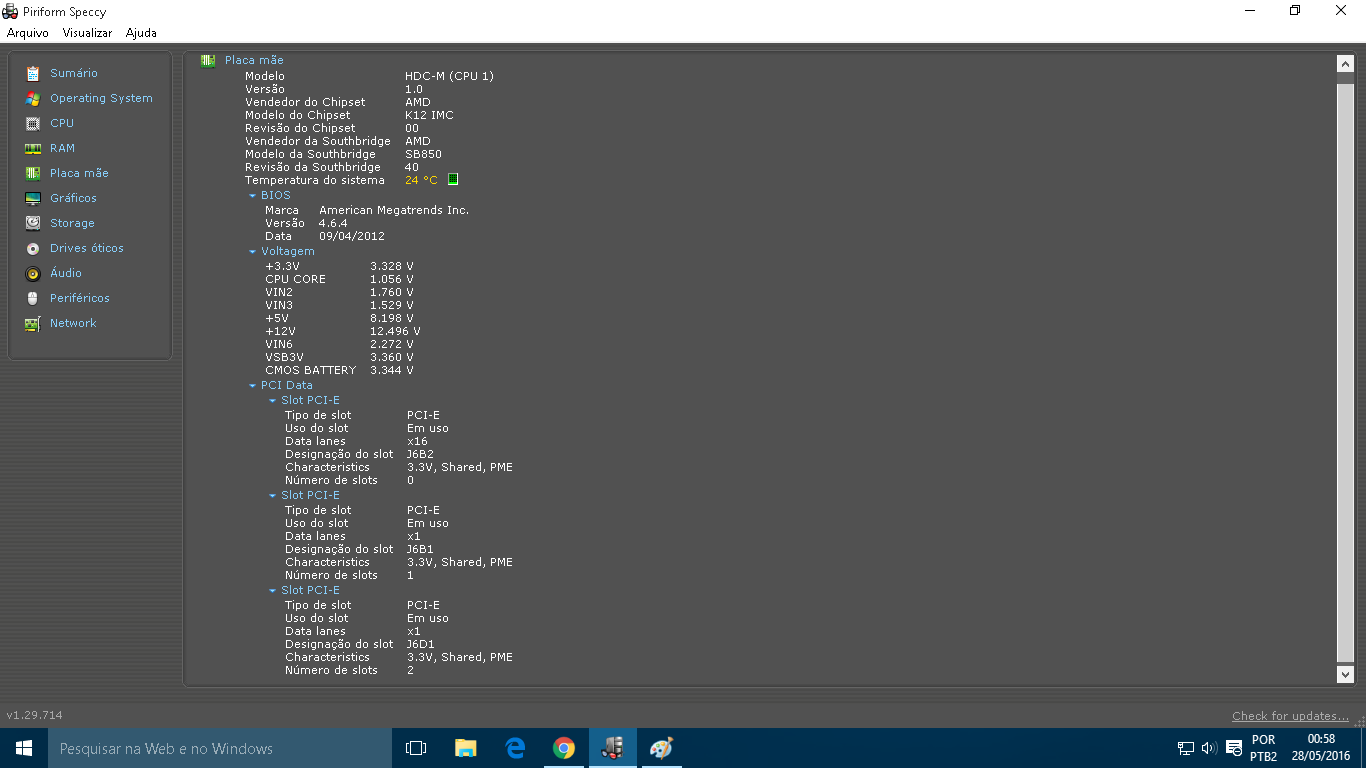Click the Periféricos mouse icon
Viewport: 1366px width, 768px height.
point(33,298)
